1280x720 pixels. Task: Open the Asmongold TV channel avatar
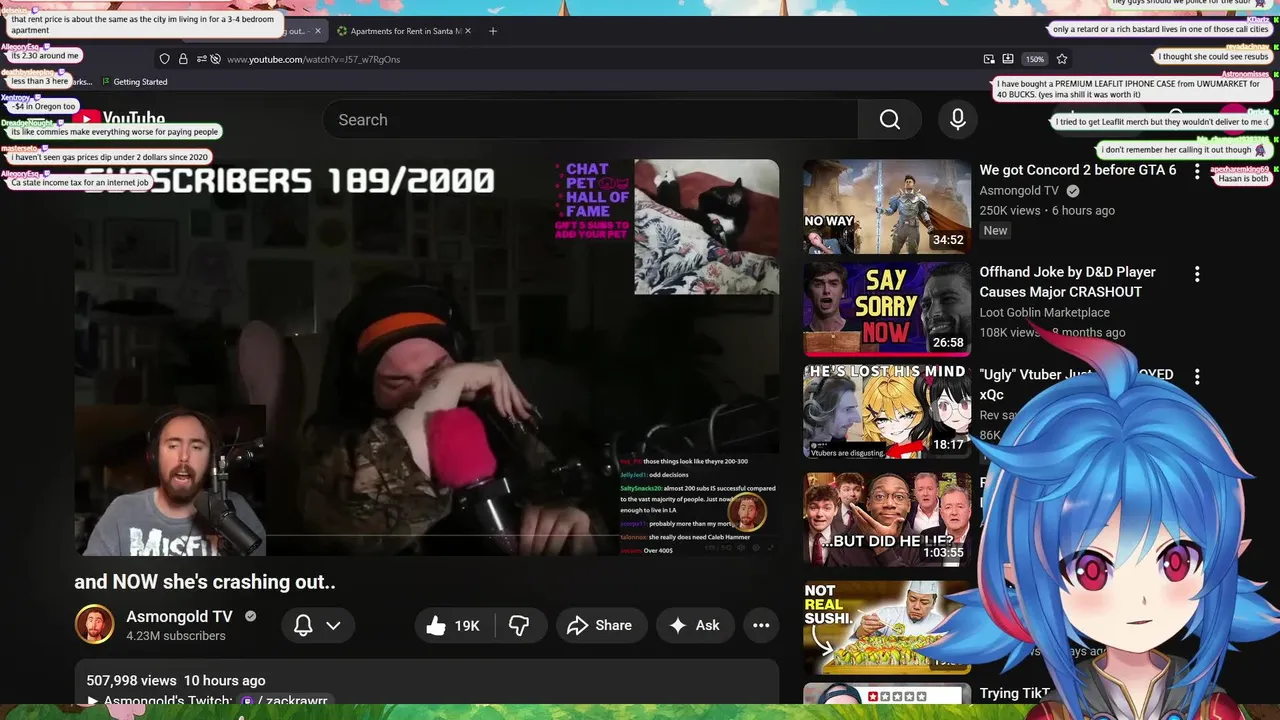click(94, 624)
